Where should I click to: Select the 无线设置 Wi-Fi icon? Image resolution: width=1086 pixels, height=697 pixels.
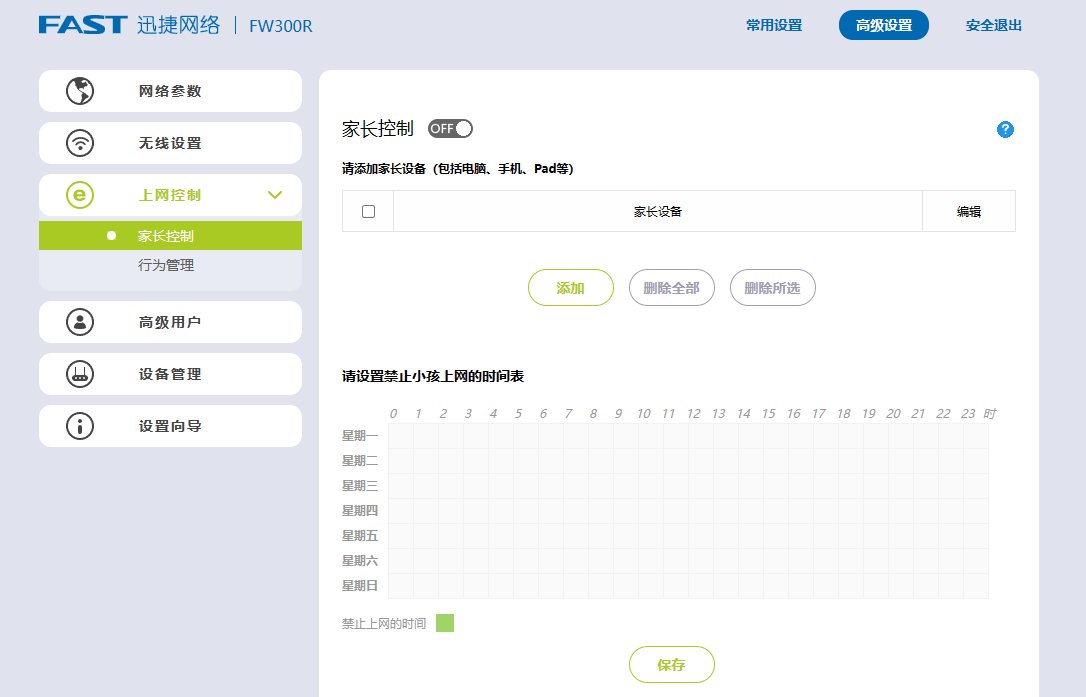[78, 142]
